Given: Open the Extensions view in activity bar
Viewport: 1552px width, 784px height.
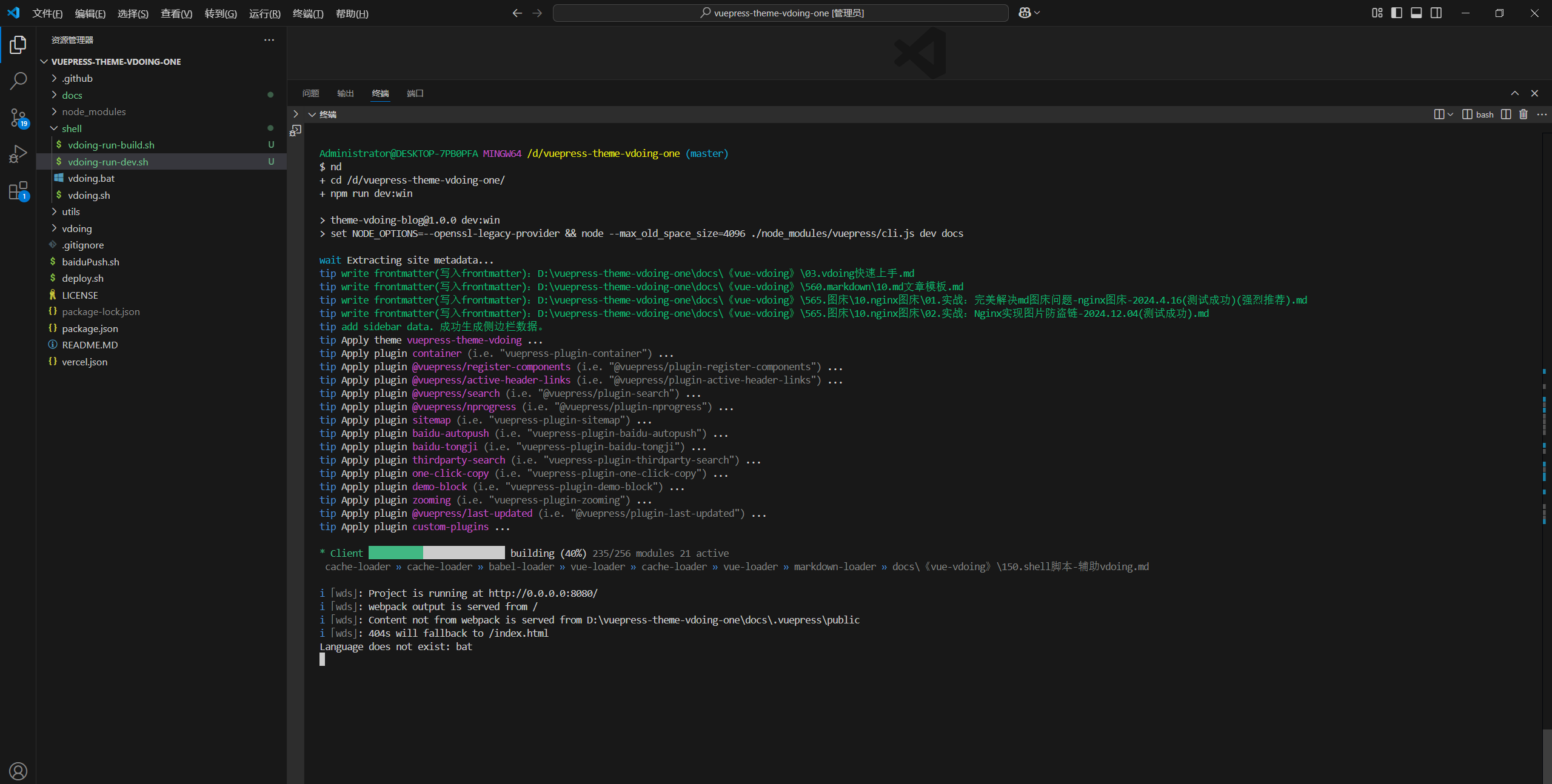Looking at the screenshot, I should coord(18,191).
